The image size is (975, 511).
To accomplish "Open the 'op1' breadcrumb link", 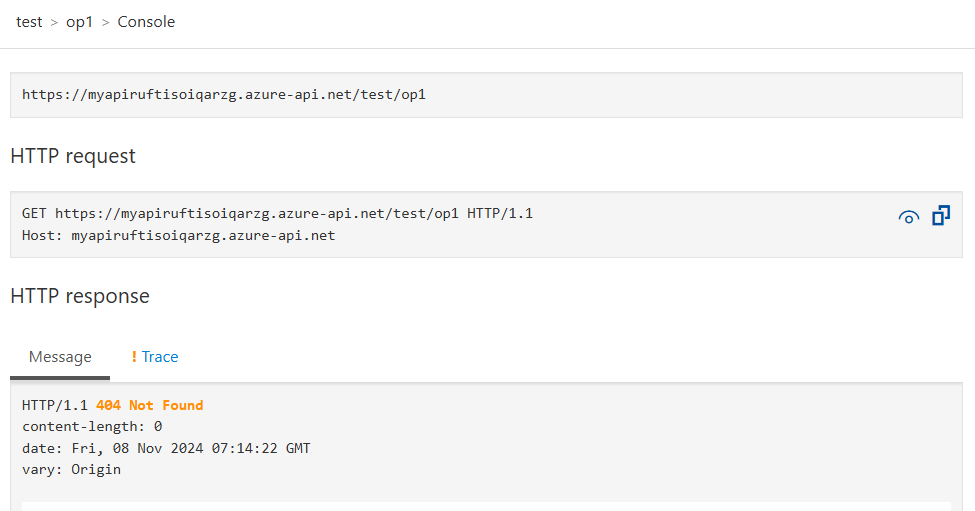I will [80, 22].
